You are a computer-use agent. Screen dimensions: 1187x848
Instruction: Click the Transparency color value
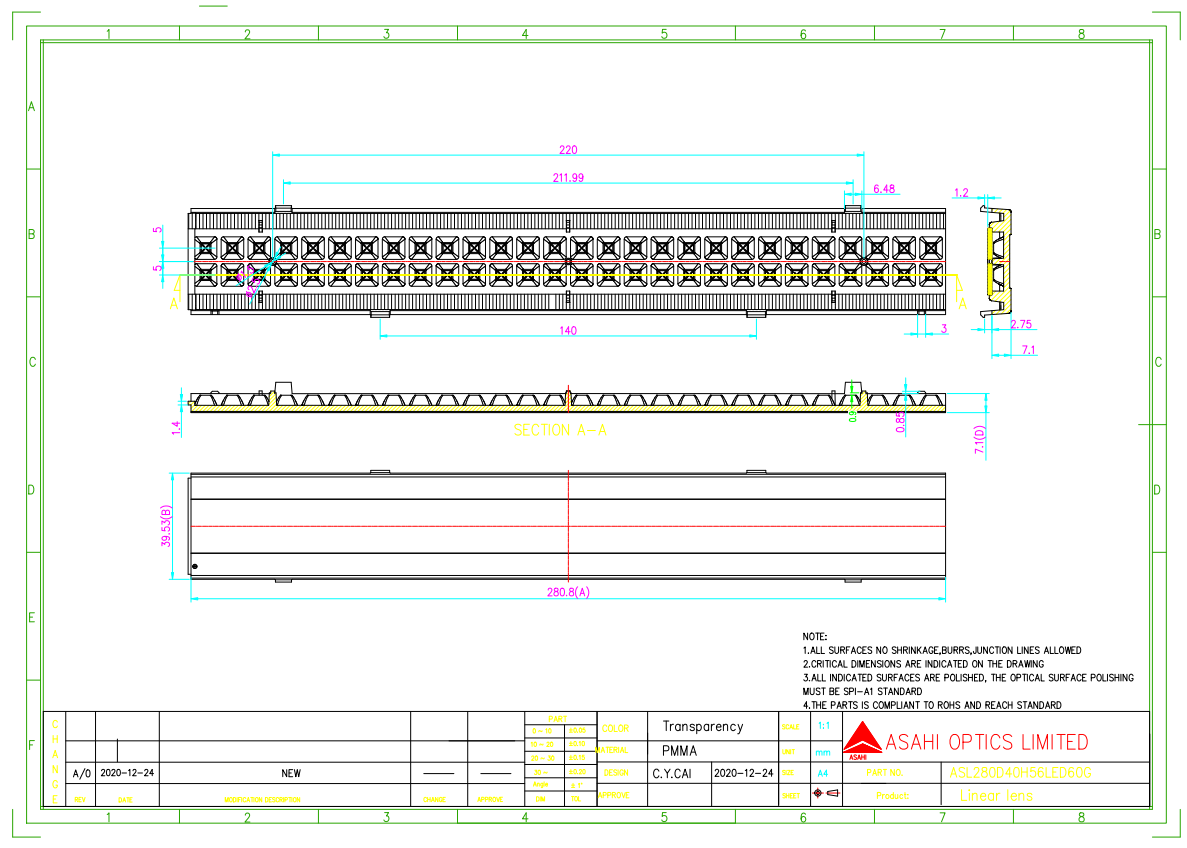point(703,727)
